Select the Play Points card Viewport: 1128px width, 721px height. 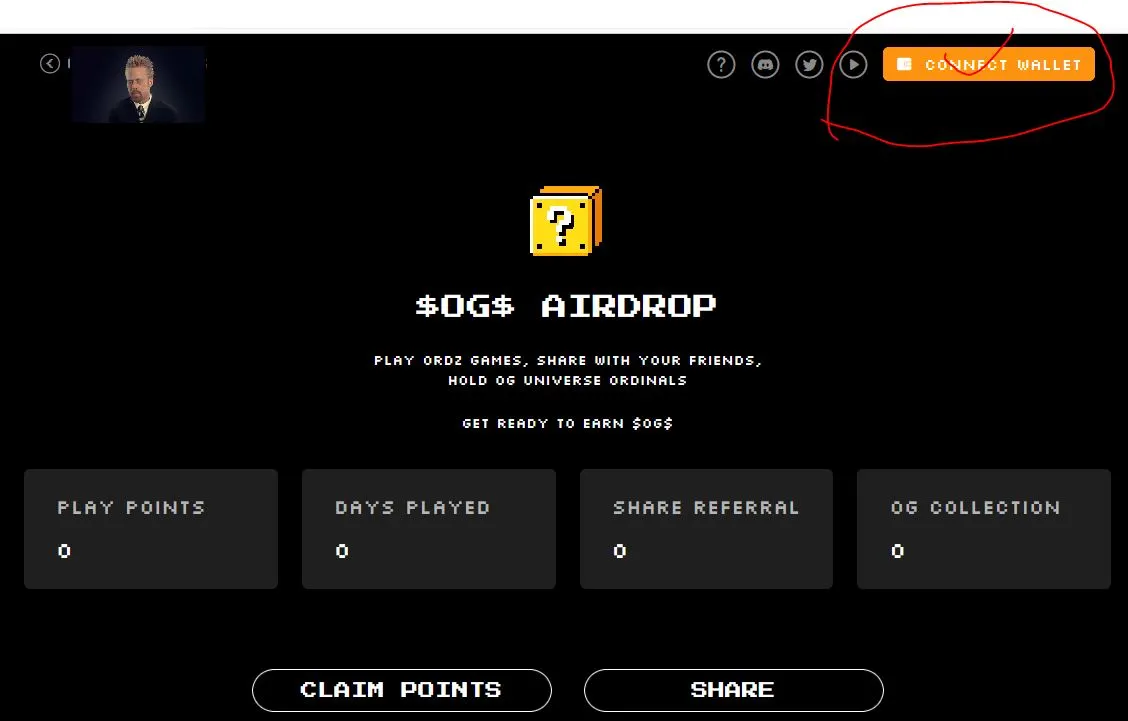click(151, 529)
